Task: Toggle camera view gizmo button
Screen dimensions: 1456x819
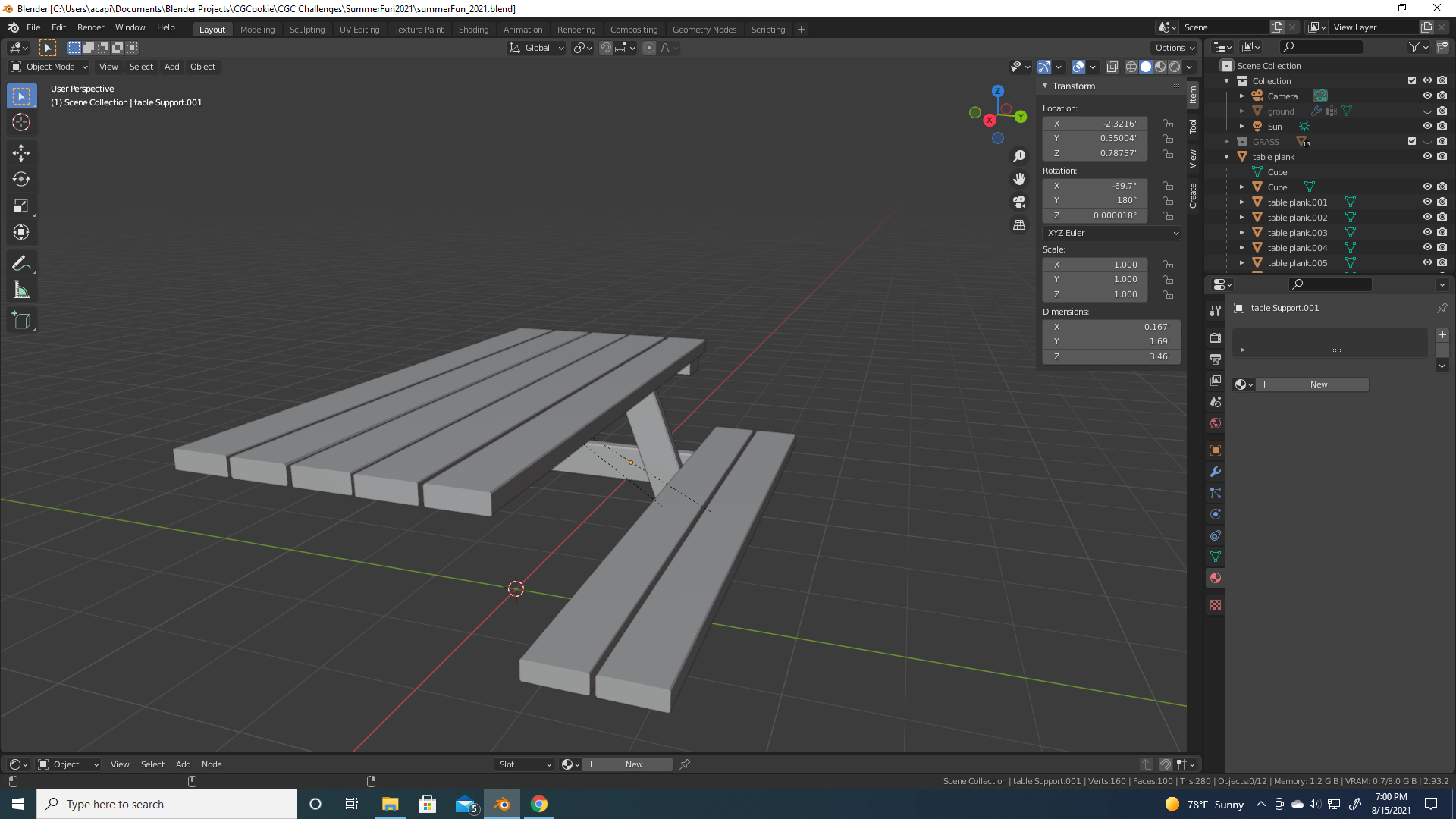Action: (1019, 202)
